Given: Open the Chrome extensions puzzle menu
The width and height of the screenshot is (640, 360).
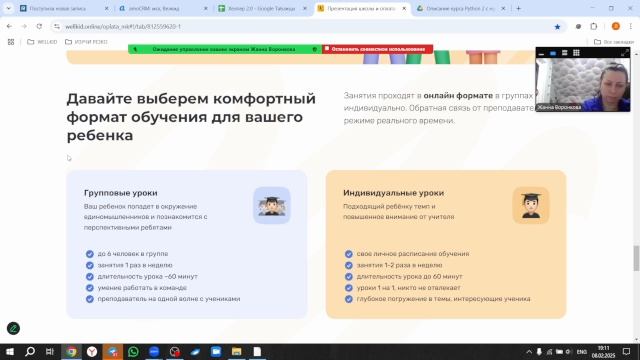Looking at the screenshot, I should [593, 27].
